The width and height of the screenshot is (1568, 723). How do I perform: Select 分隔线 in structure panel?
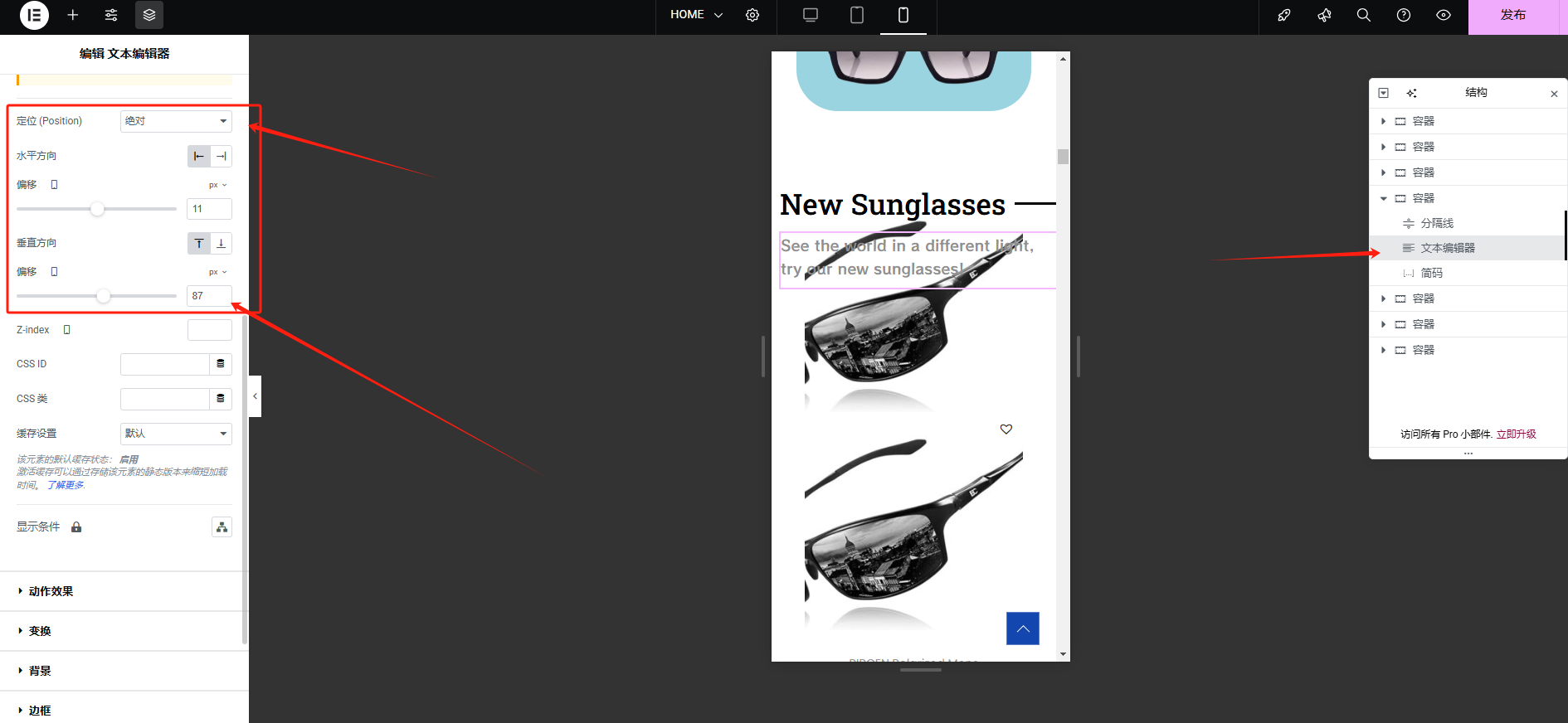[1437, 223]
